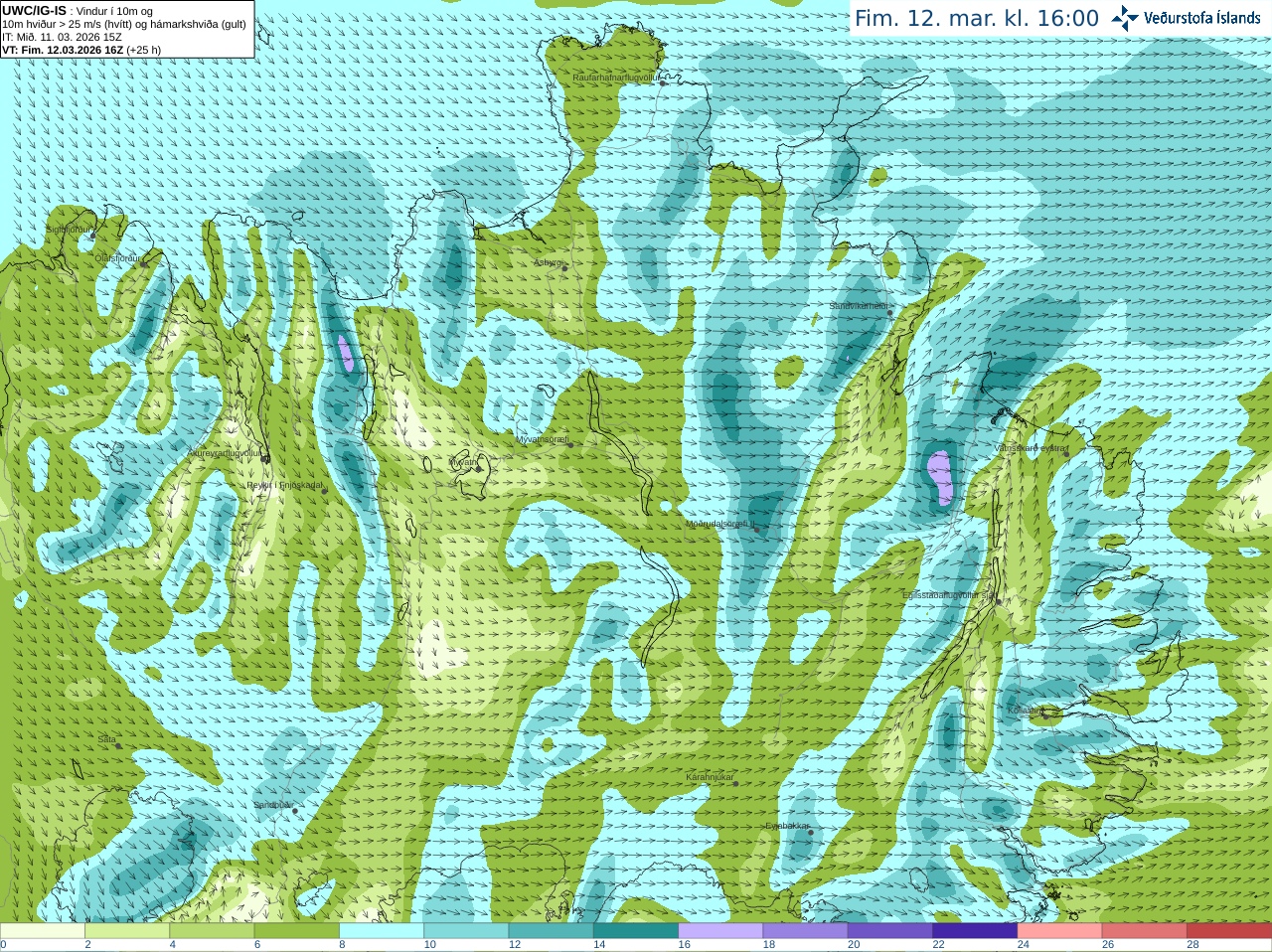1272x952 pixels.
Task: Click the 6–8 m/s olive green legend swatch
Action: (x=297, y=931)
